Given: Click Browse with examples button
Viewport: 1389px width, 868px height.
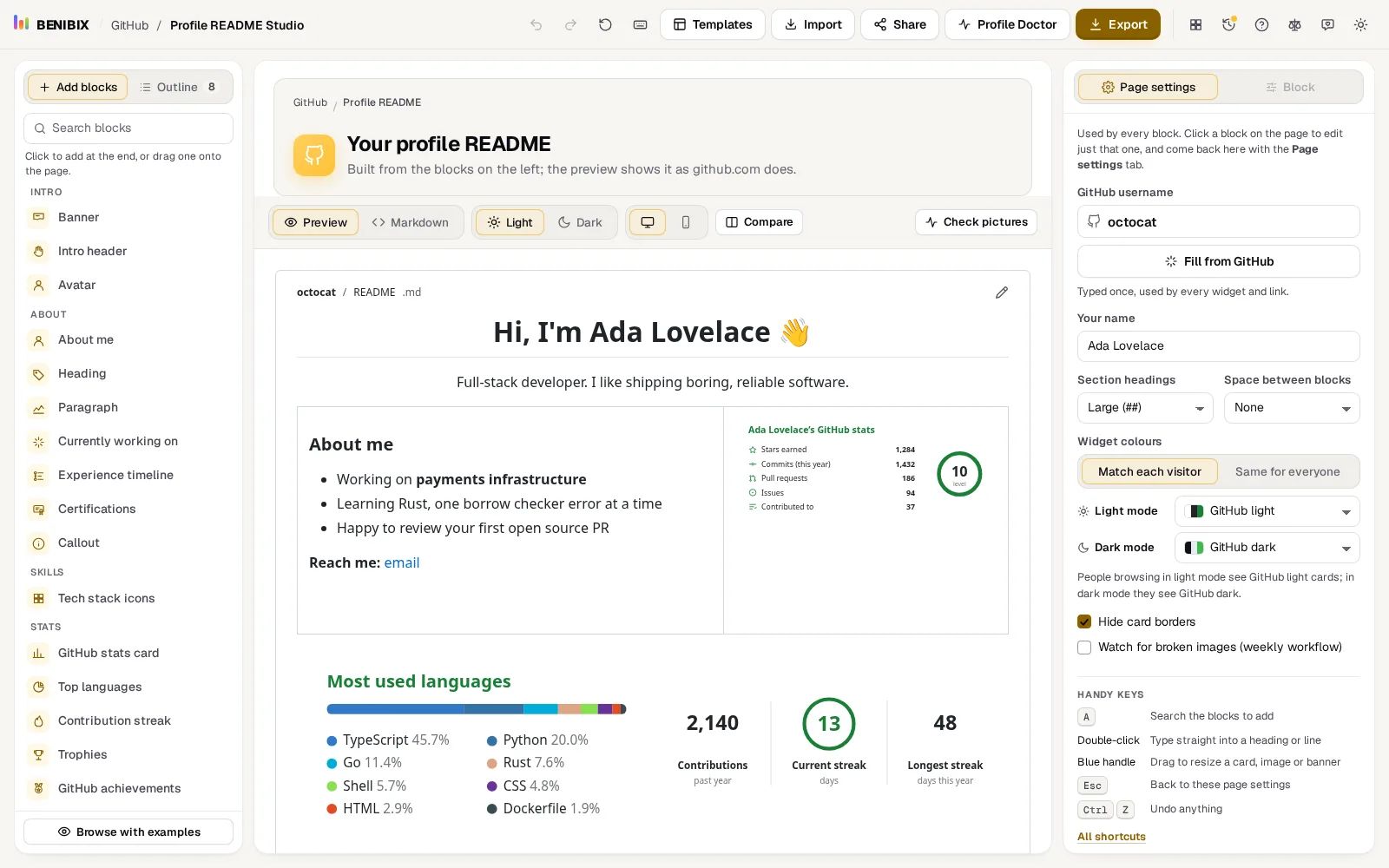Looking at the screenshot, I should (x=128, y=832).
